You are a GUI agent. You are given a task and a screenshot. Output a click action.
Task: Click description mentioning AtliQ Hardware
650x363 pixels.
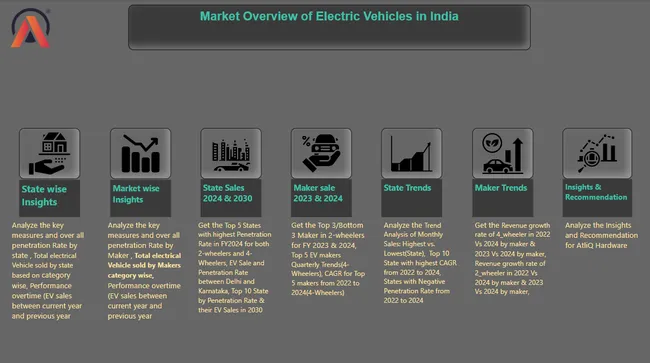coord(601,235)
